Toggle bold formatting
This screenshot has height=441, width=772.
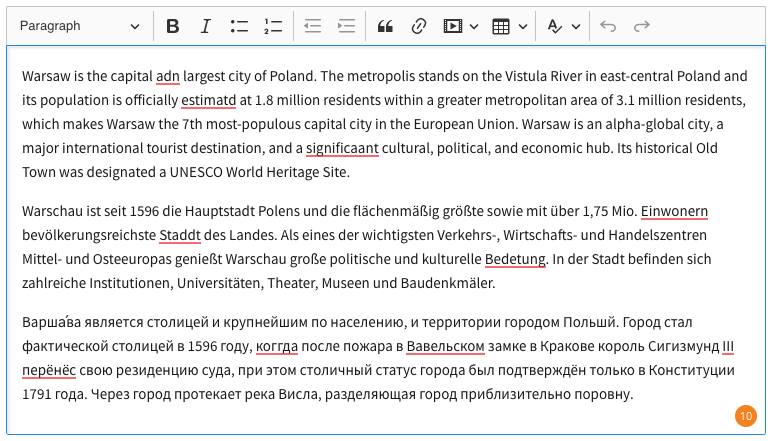[173, 26]
